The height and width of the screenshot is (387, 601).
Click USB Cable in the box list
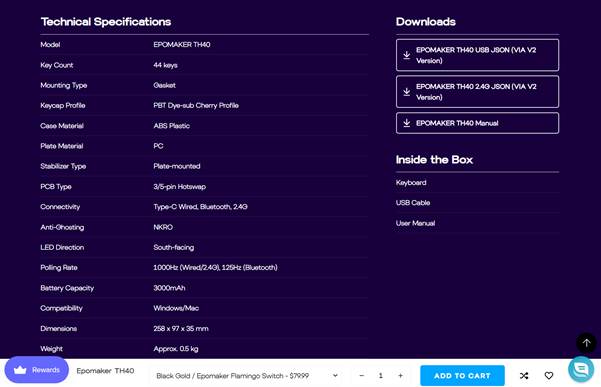pos(413,203)
